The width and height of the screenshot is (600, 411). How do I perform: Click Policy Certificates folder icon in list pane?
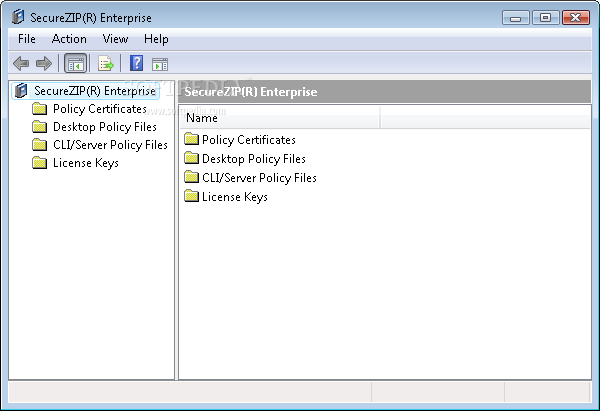191,139
